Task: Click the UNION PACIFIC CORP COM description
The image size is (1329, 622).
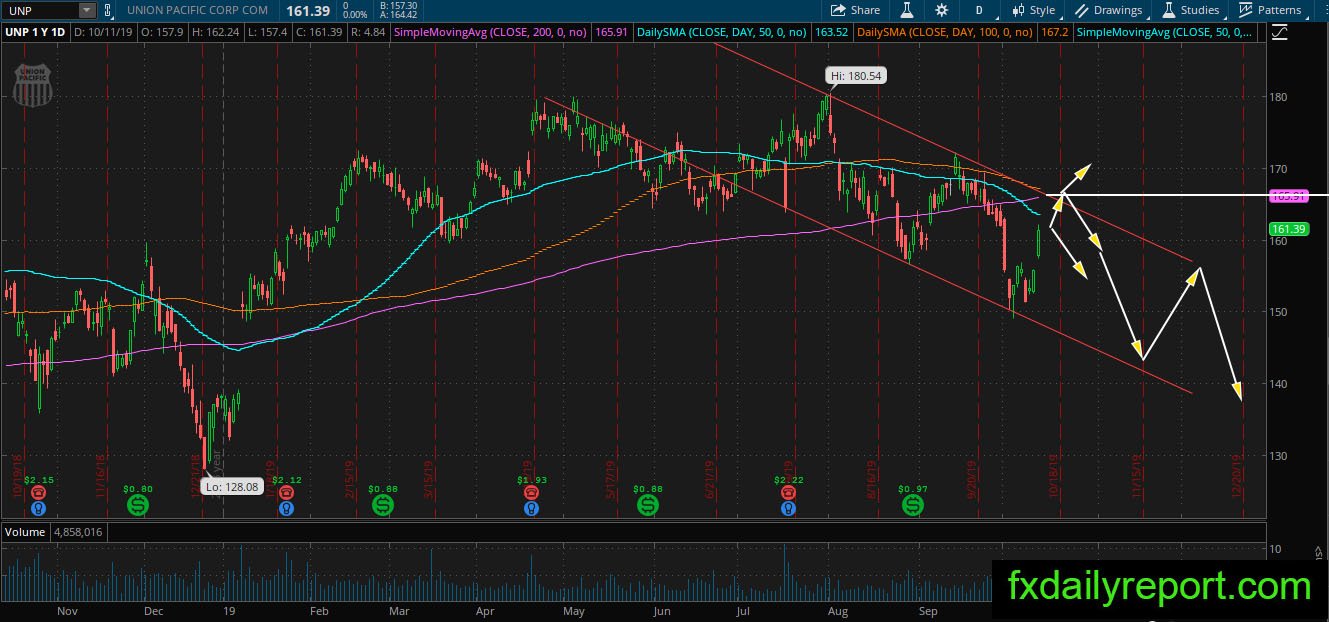Action: point(197,10)
